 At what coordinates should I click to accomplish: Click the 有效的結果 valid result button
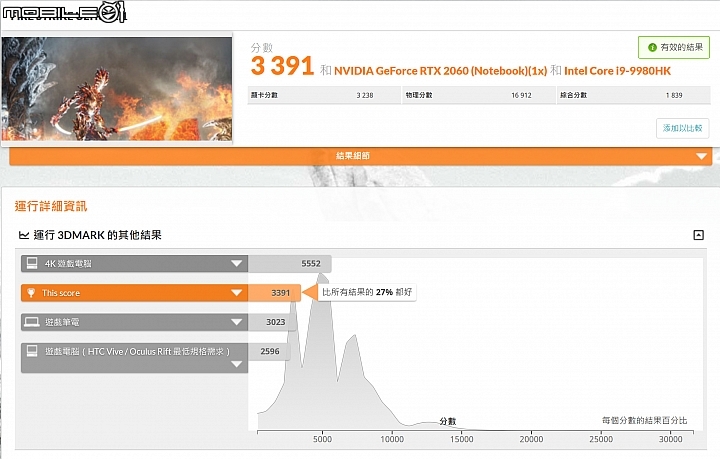(x=674, y=47)
